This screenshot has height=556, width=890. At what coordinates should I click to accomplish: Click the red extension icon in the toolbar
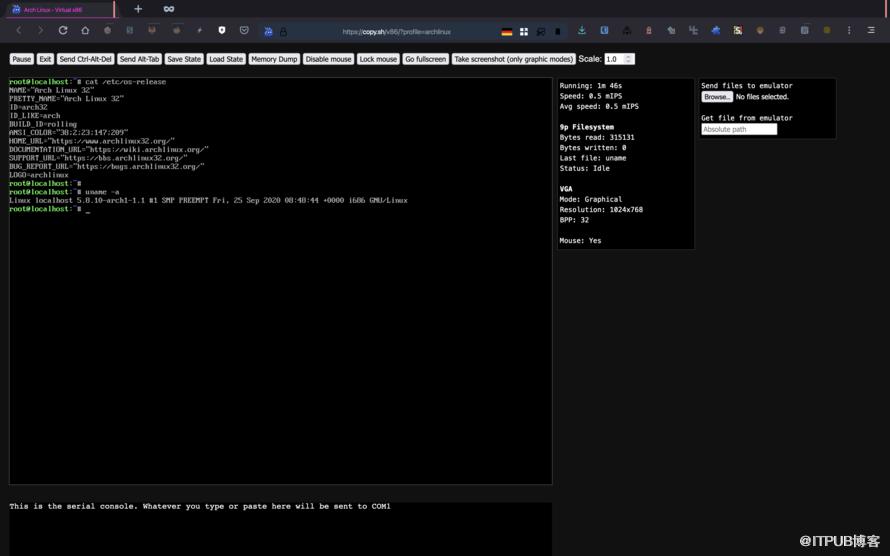tap(649, 31)
